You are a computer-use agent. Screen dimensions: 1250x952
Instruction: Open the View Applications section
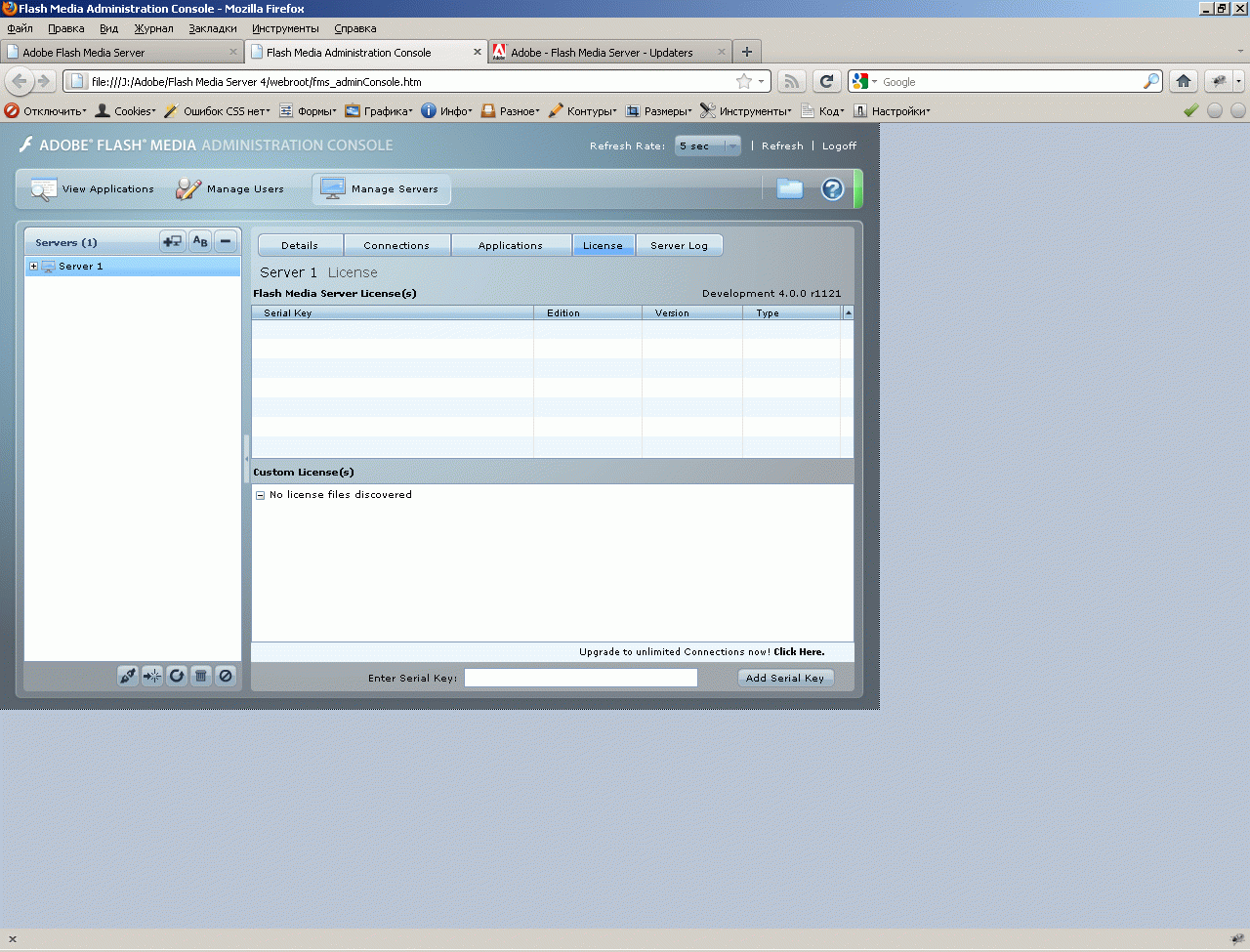pyautogui.click(x=93, y=188)
